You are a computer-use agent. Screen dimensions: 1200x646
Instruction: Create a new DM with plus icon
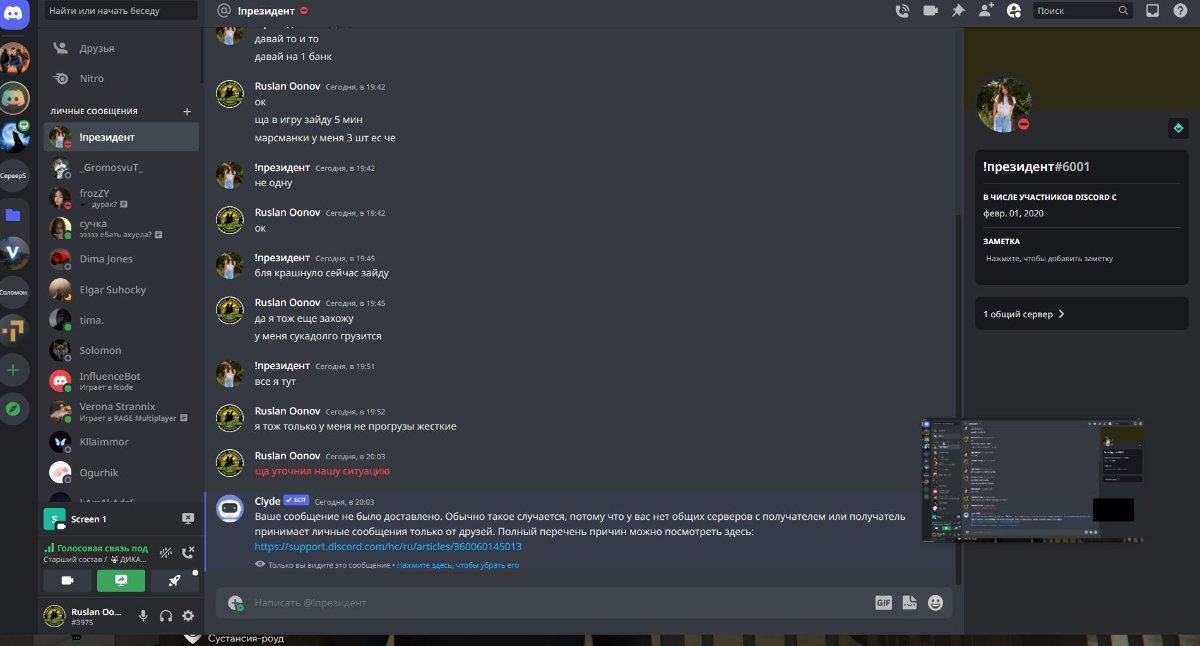click(187, 111)
